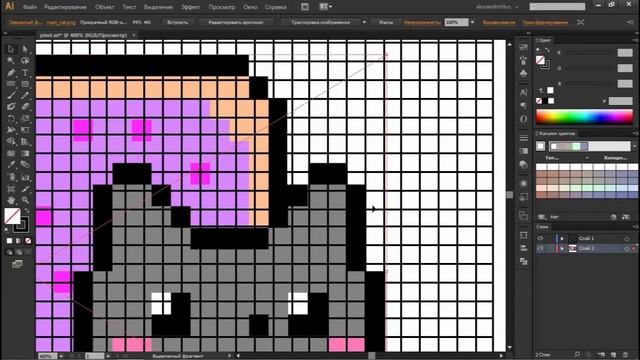
Task: Target layer Слой 2 via circle
Action: pos(627,248)
